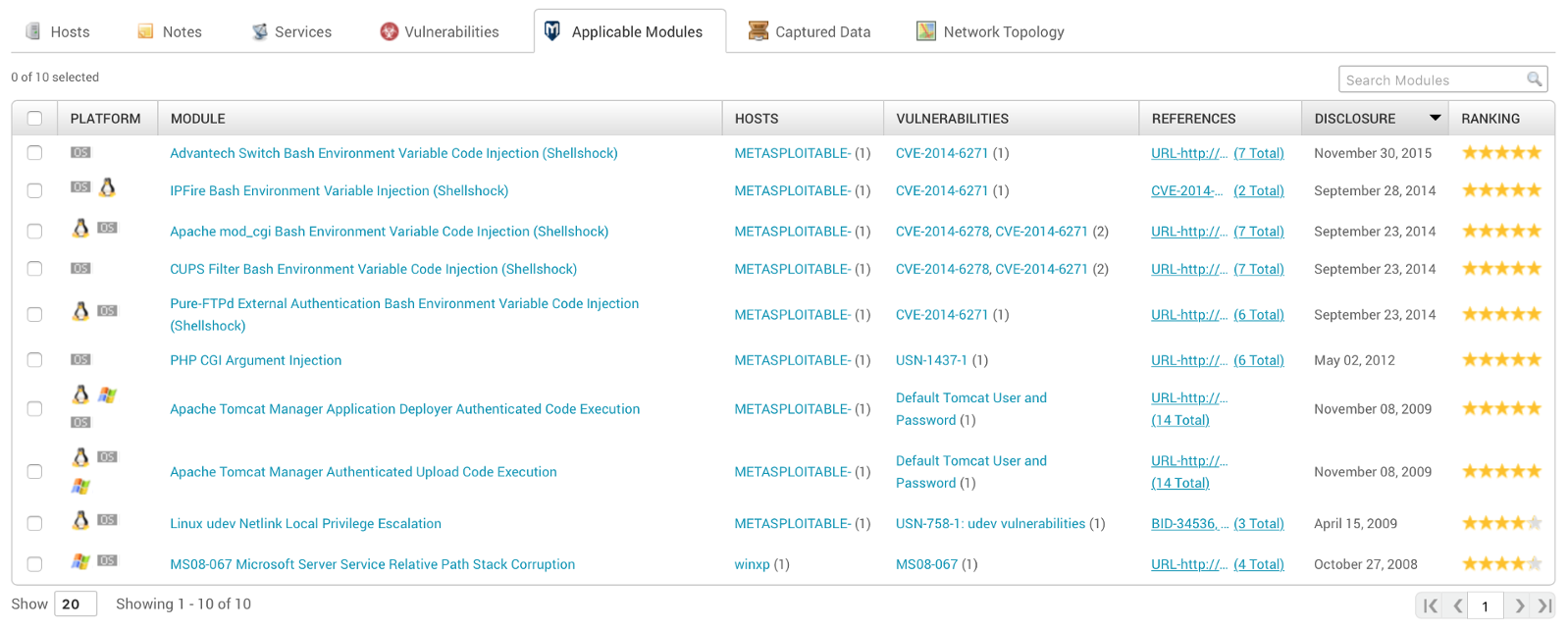Click Linux penguin icon in IPFire row
The width and height of the screenshot is (1568, 630).
coord(108,187)
